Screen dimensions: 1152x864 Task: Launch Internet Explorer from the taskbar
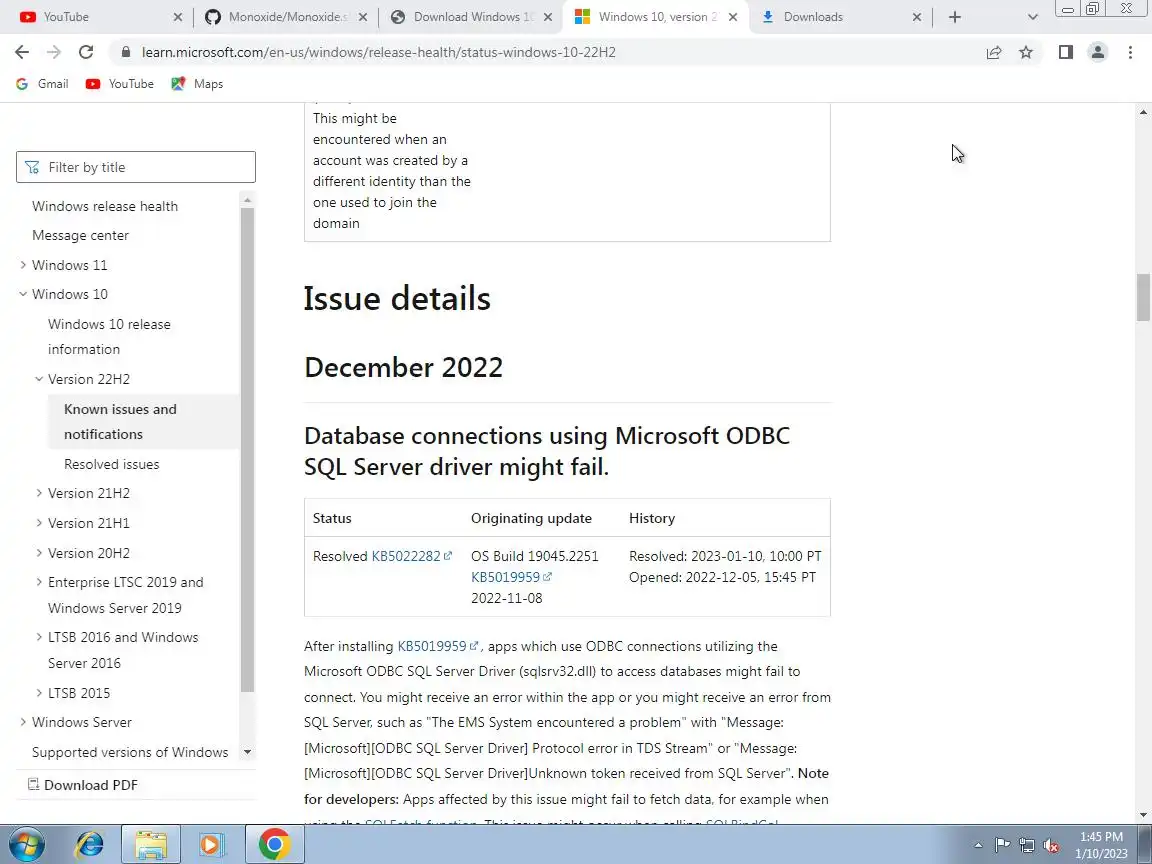pyautogui.click(x=90, y=845)
